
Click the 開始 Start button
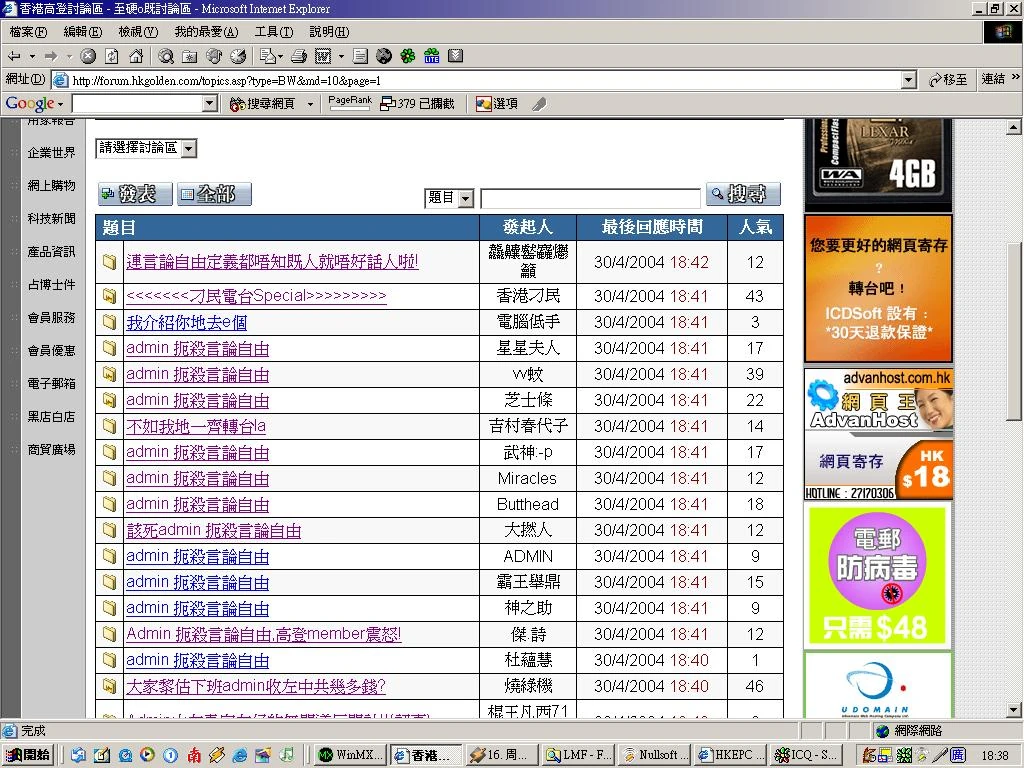point(28,755)
